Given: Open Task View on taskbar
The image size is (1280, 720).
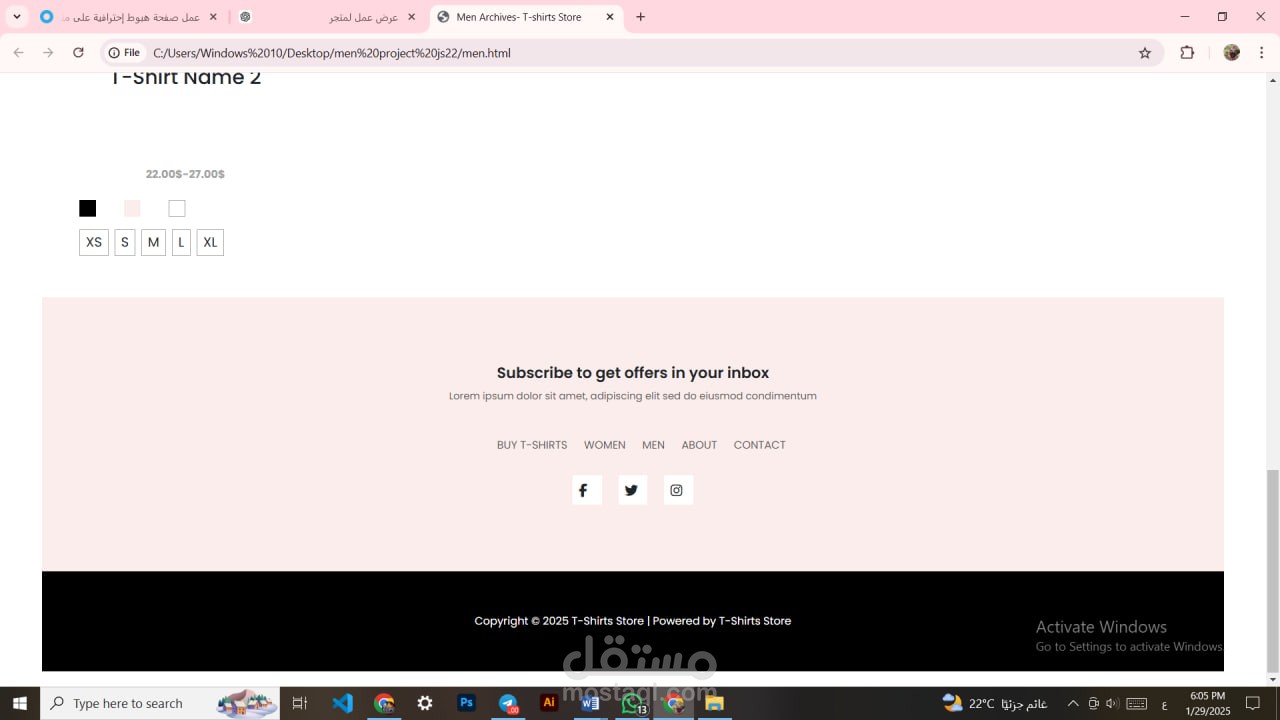Looking at the screenshot, I should point(299,703).
